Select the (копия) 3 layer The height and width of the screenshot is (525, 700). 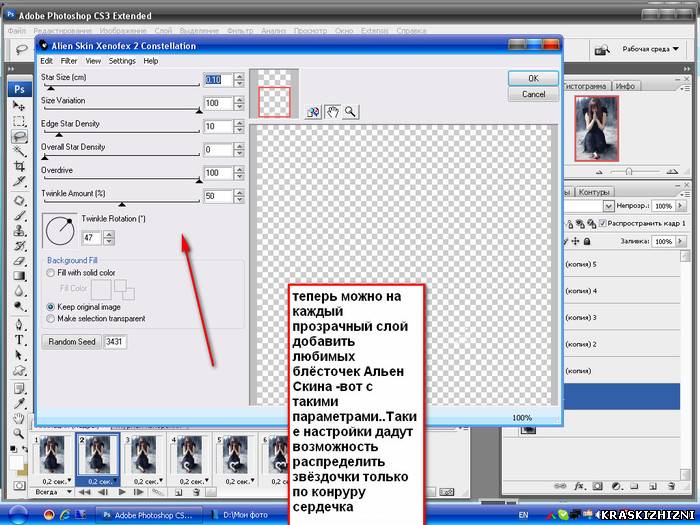(621, 318)
